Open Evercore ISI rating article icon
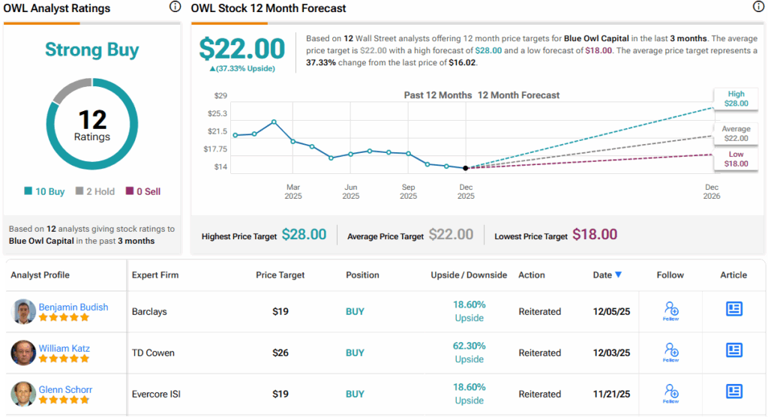The image size is (768, 417). click(734, 392)
